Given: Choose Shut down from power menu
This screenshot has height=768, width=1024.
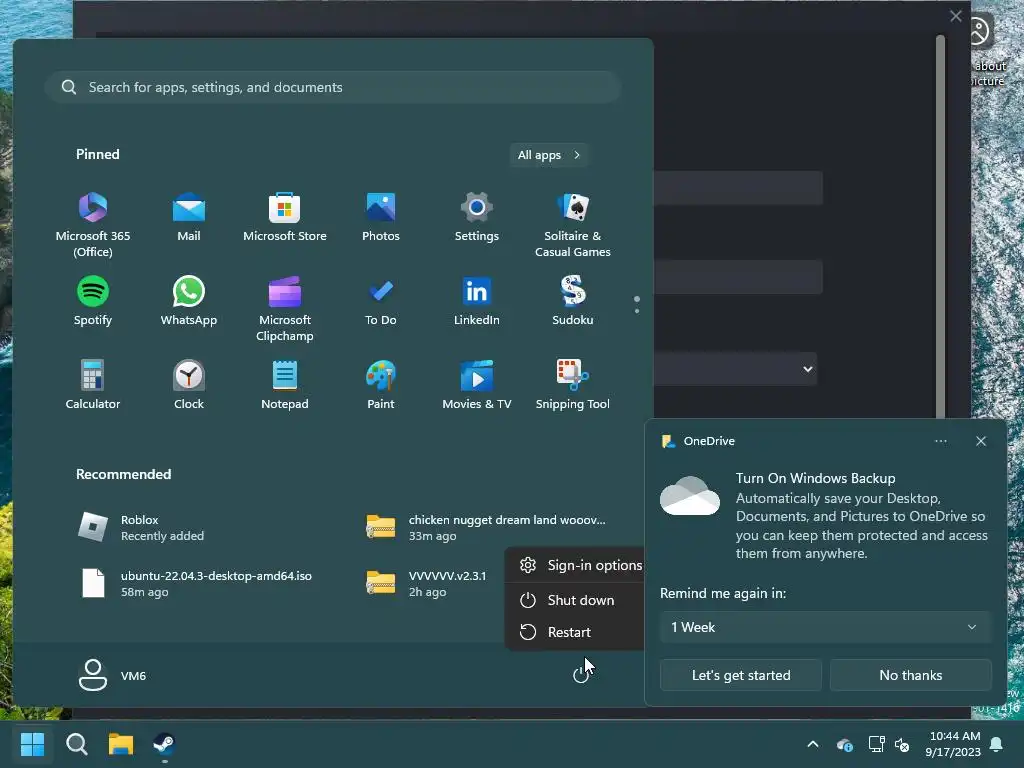Looking at the screenshot, I should point(575,600).
